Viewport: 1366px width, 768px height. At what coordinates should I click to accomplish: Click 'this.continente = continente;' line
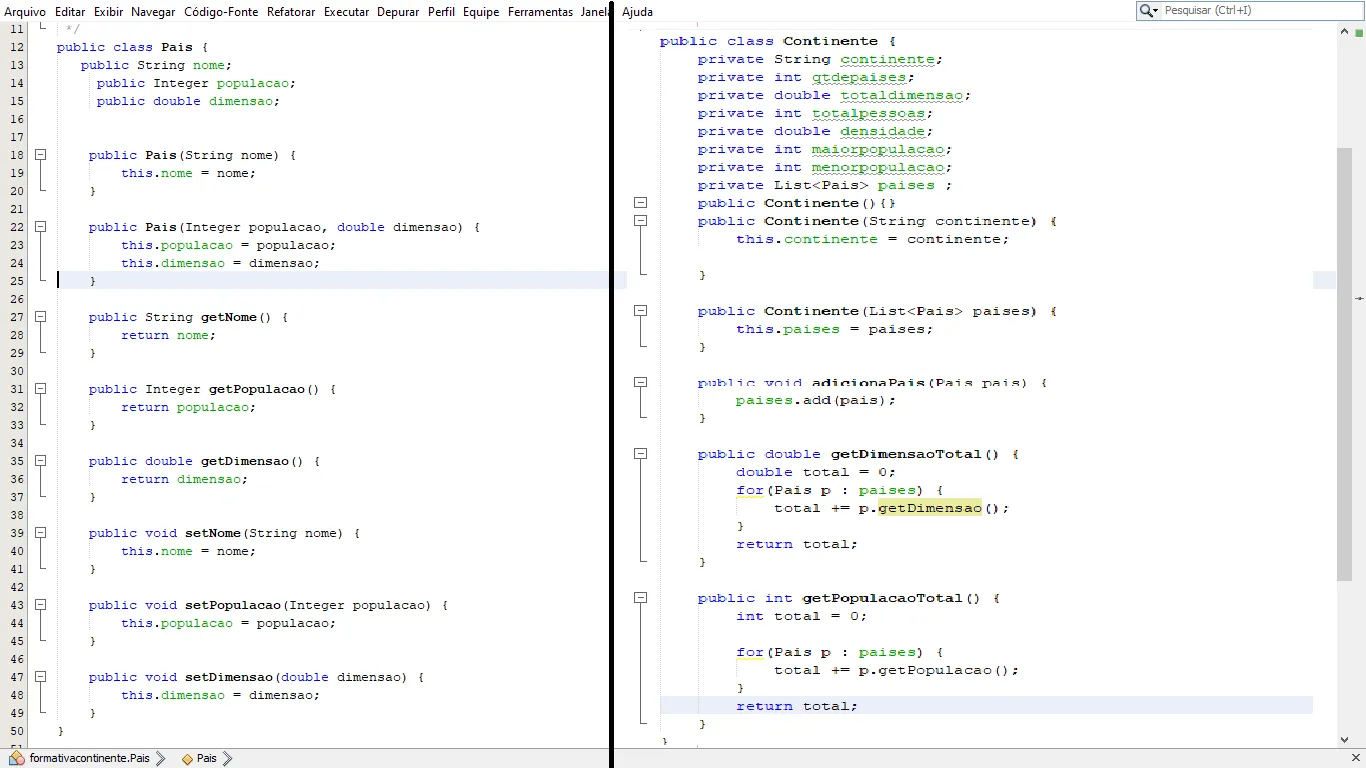872,239
